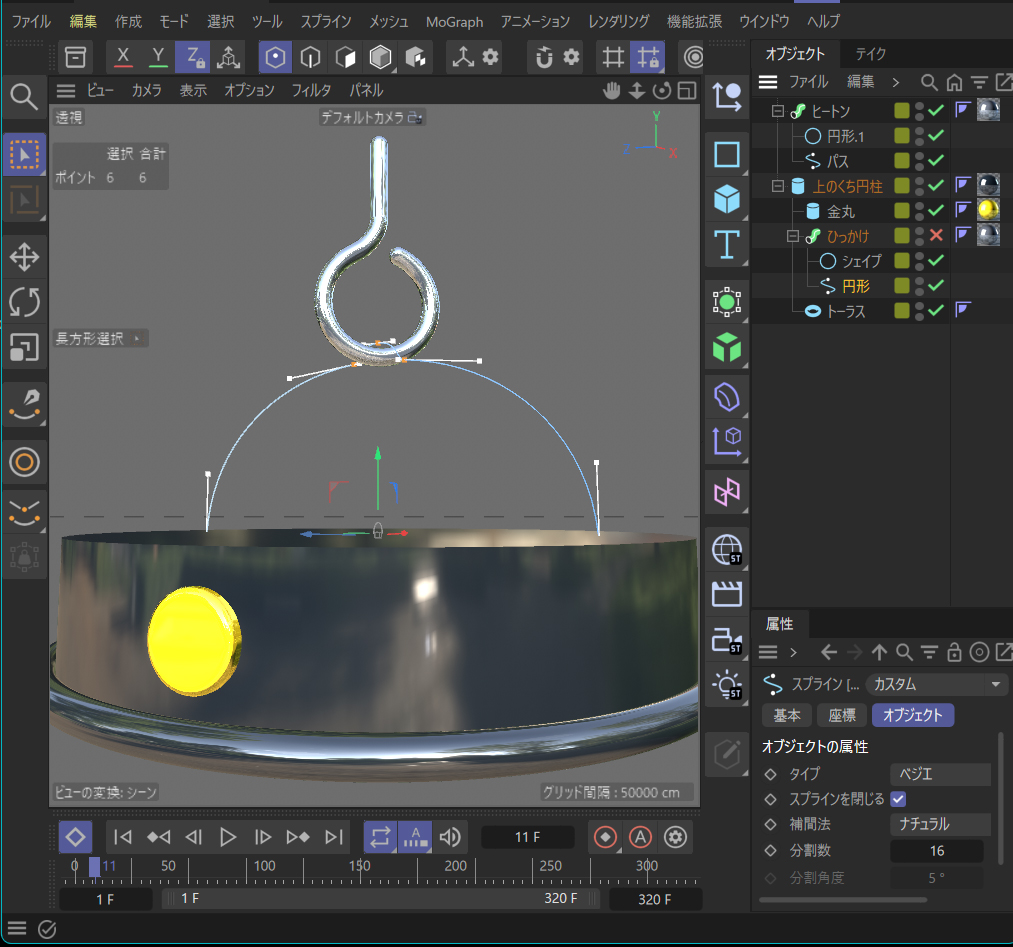Screen dimensions: 1013x947
Task: Select the Move tool in left toolbar
Action: 24,256
